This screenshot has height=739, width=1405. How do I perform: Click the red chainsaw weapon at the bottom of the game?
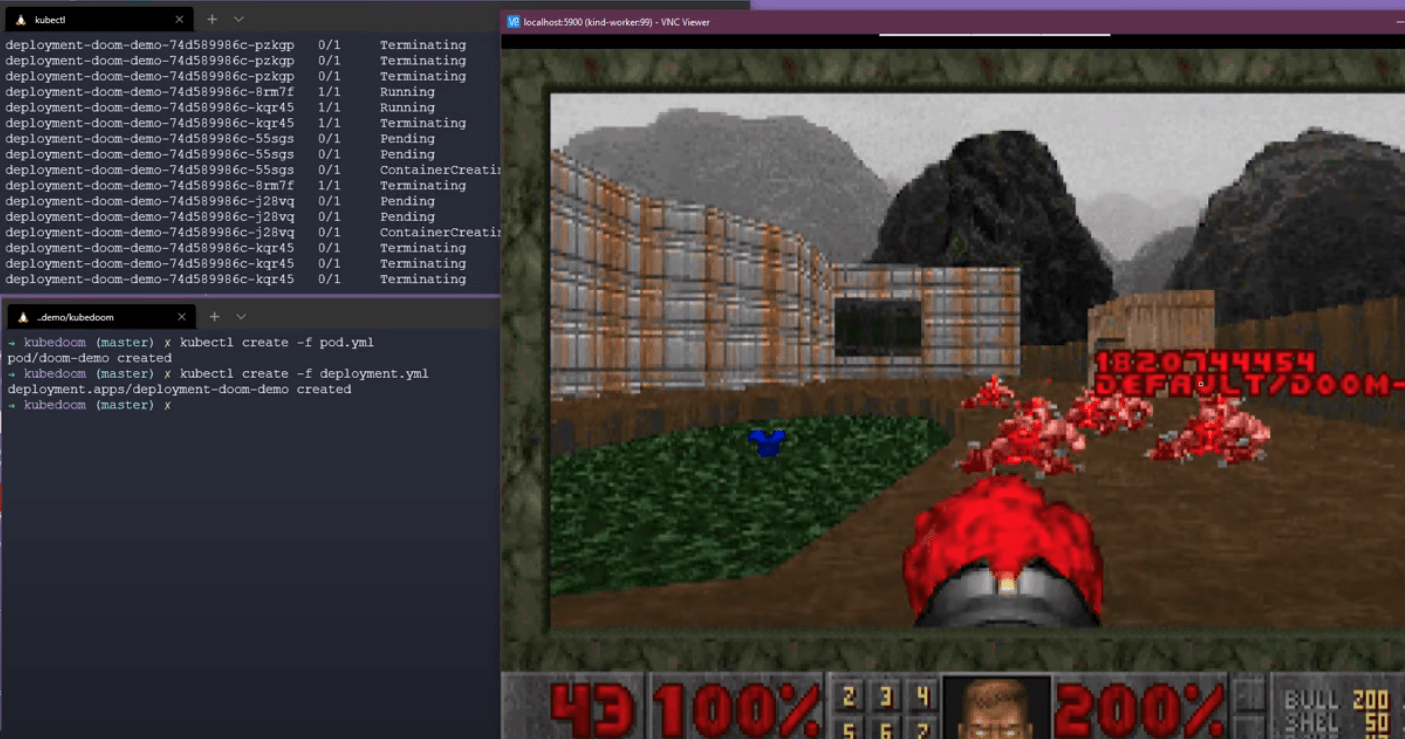point(1003,552)
